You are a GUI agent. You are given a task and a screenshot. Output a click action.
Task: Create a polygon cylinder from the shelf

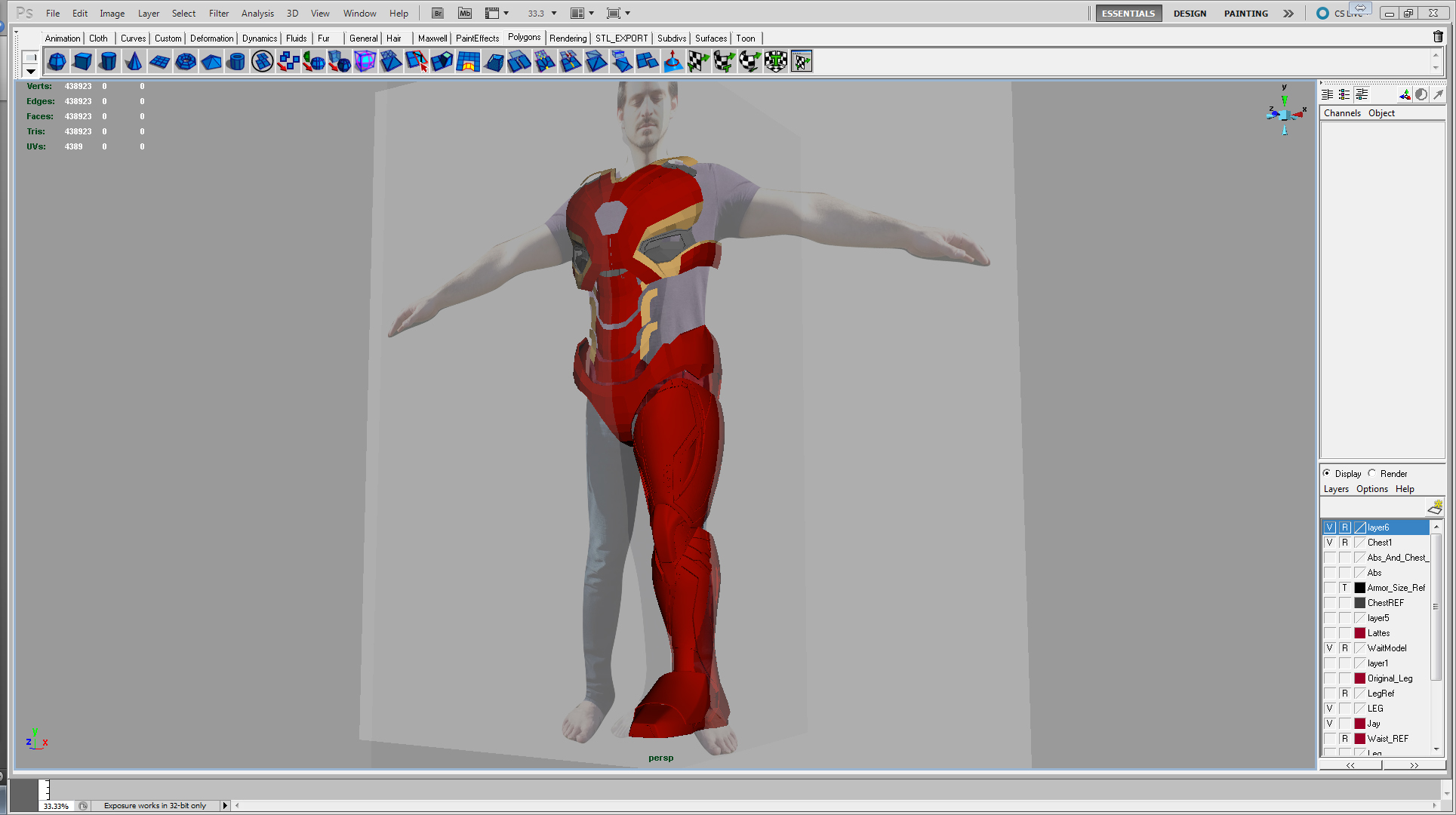point(108,62)
